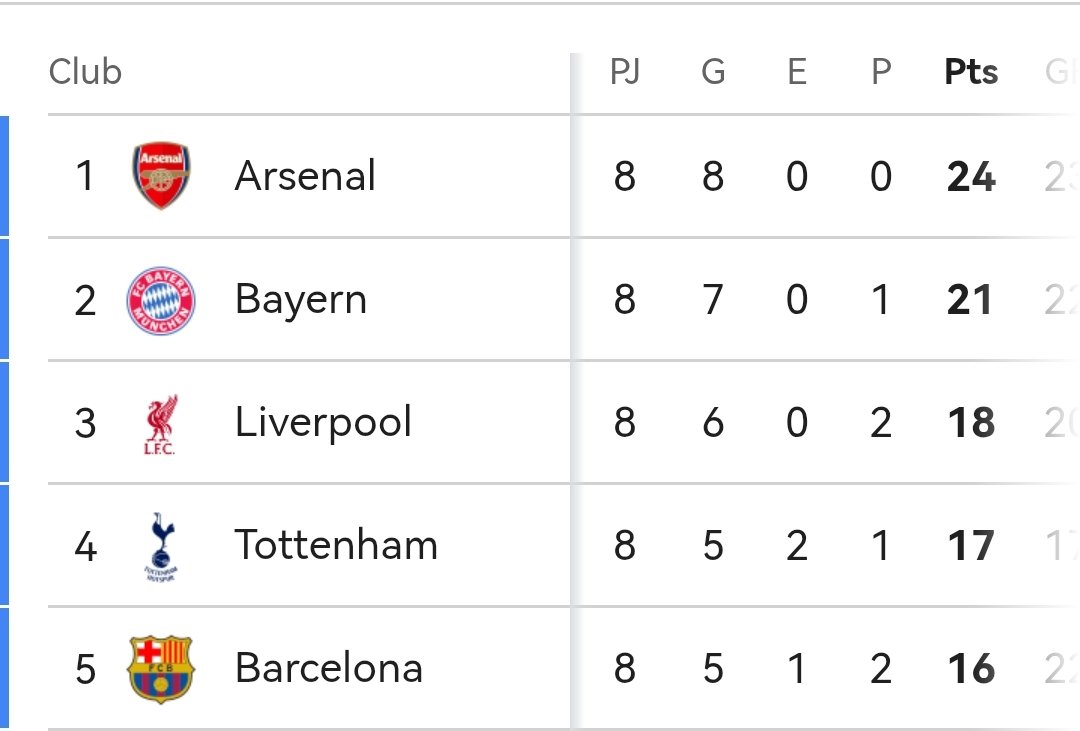Screen dimensions: 1080x731
Task: Click the Liverpool L.F.C. crest
Action: coord(160,424)
